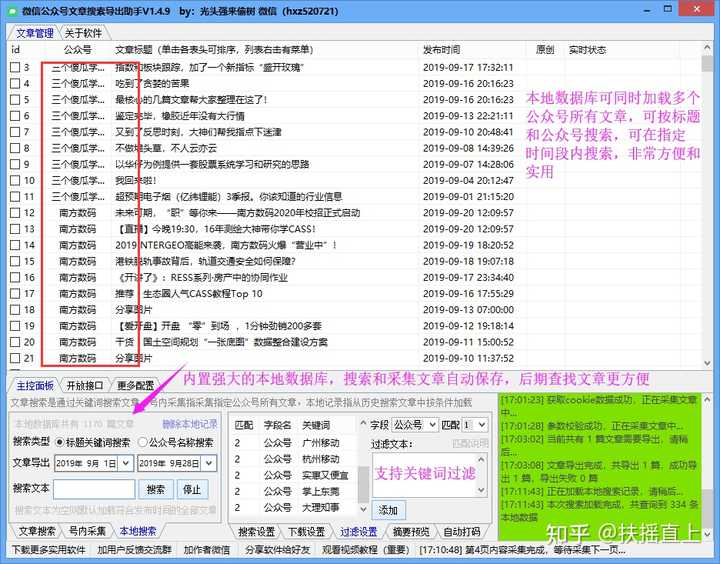
Task: Switch to the 自动打码 tab
Action: point(461,532)
